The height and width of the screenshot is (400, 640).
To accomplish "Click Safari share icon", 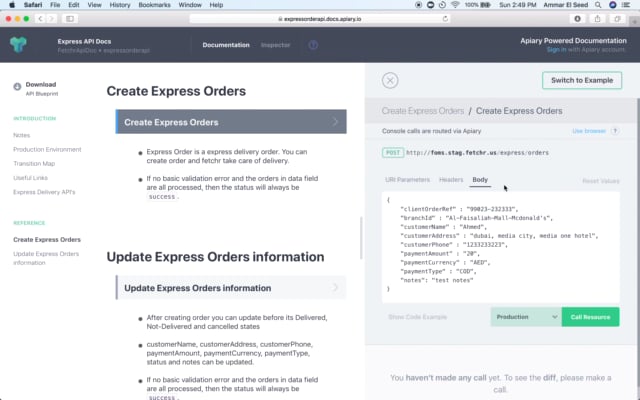I will (x=598, y=19).
